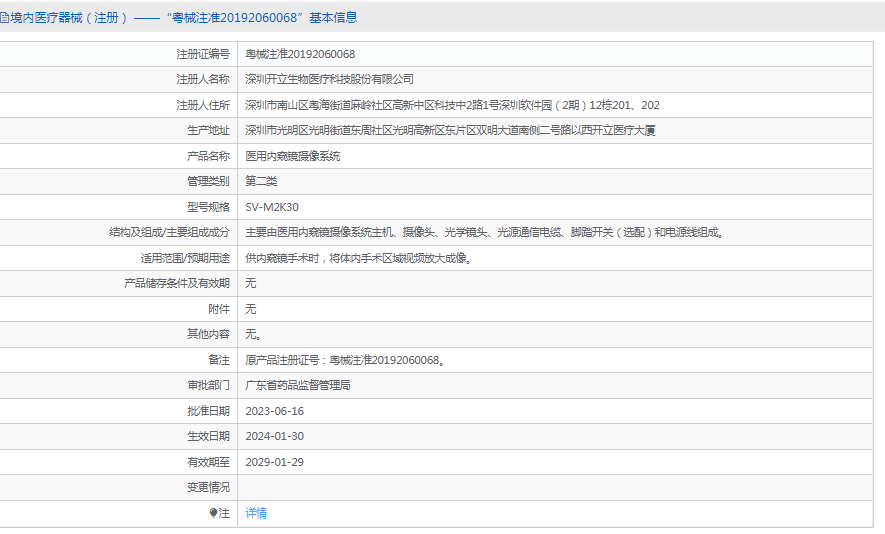Click the product name 医用内窥镜摄像系统
The width and height of the screenshot is (885, 534).
pyautogui.click(x=293, y=156)
